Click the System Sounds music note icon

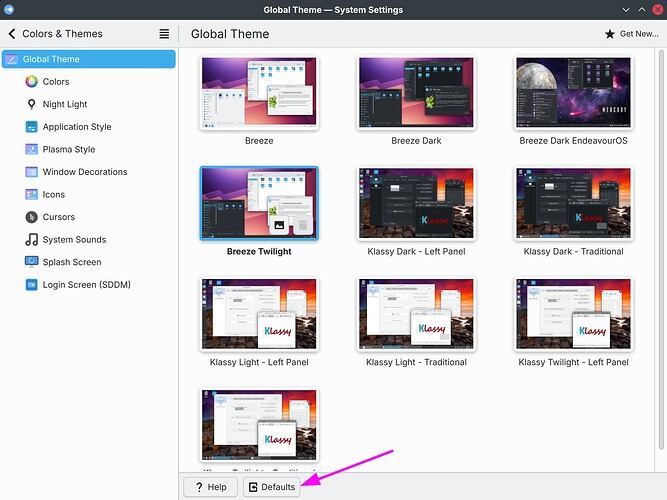pos(31,240)
